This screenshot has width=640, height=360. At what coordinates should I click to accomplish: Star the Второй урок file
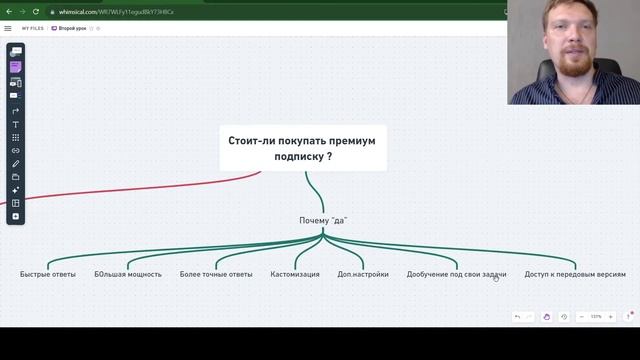tap(91, 29)
